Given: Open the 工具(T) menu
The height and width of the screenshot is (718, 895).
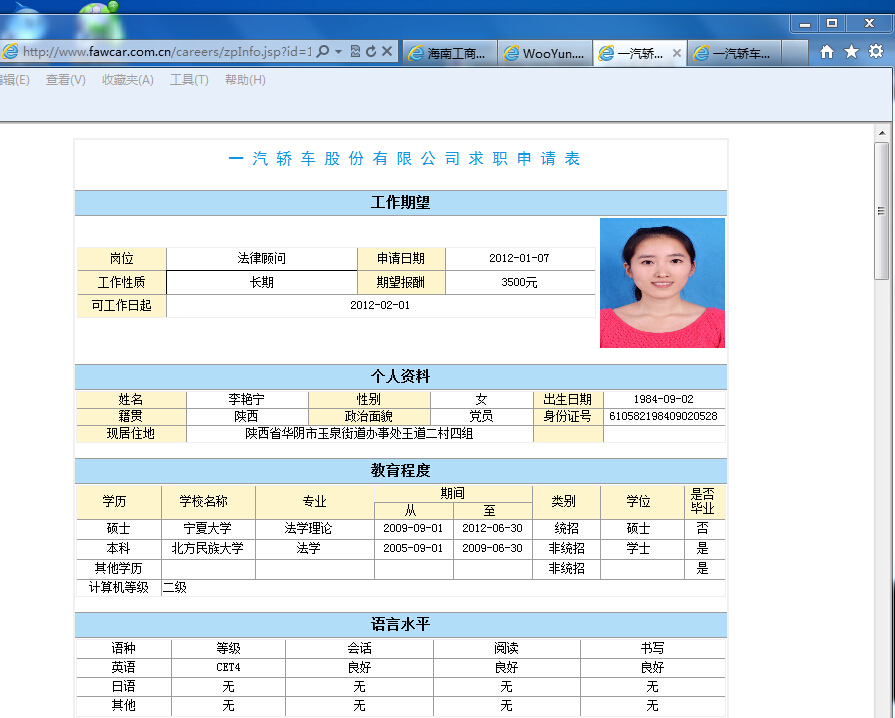Looking at the screenshot, I should click(189, 80).
